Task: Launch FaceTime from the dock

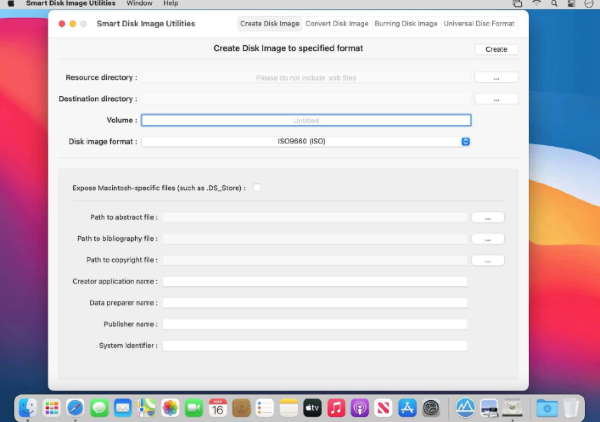Action: [194, 408]
